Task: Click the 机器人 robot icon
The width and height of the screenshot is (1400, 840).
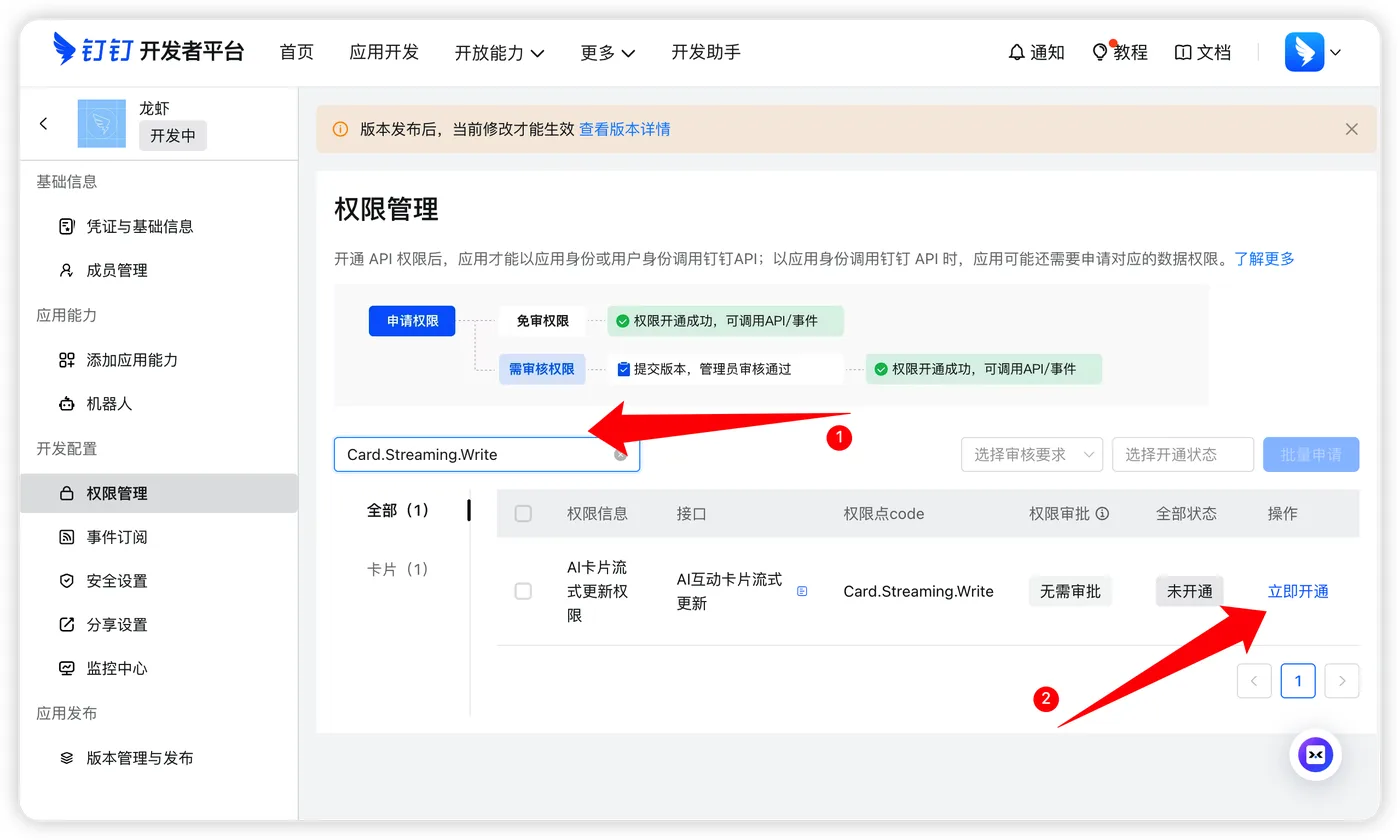Action: 67,404
